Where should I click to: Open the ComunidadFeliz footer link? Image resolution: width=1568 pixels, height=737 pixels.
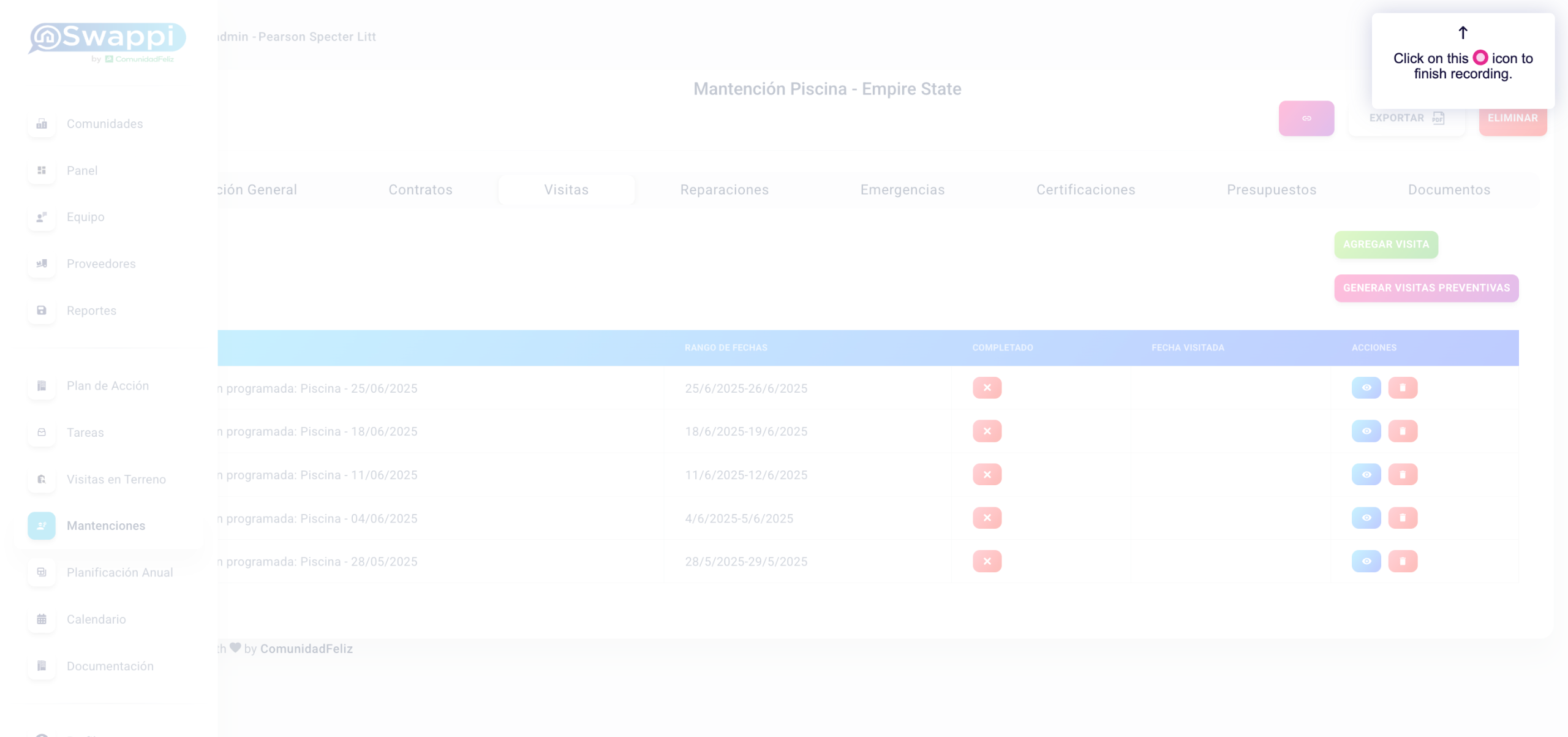coord(306,649)
